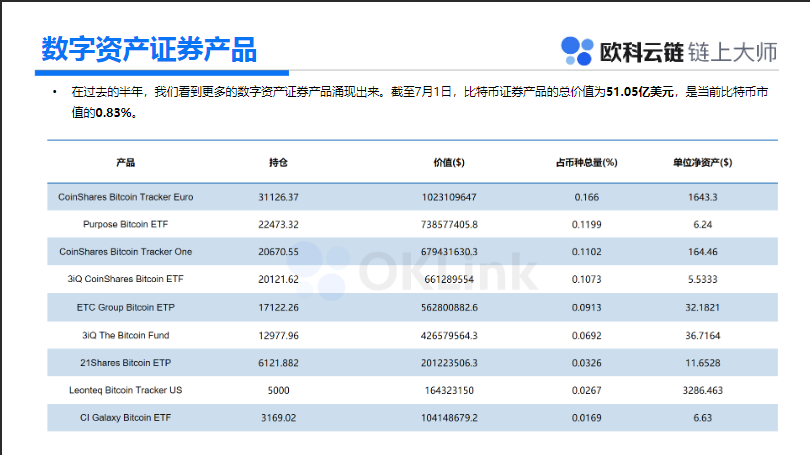
Task: Click 3iQ The Bitcoin Fund product name
Action: click(126, 335)
